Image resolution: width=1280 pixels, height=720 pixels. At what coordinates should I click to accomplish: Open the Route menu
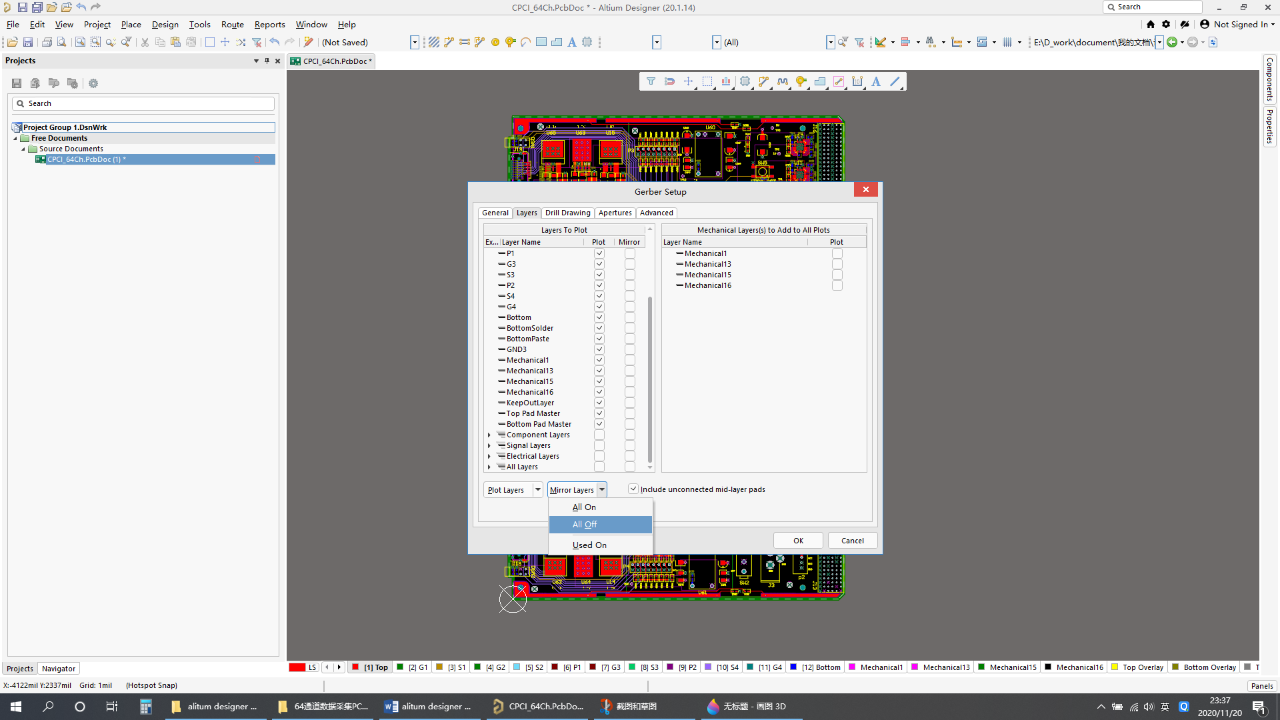232,24
